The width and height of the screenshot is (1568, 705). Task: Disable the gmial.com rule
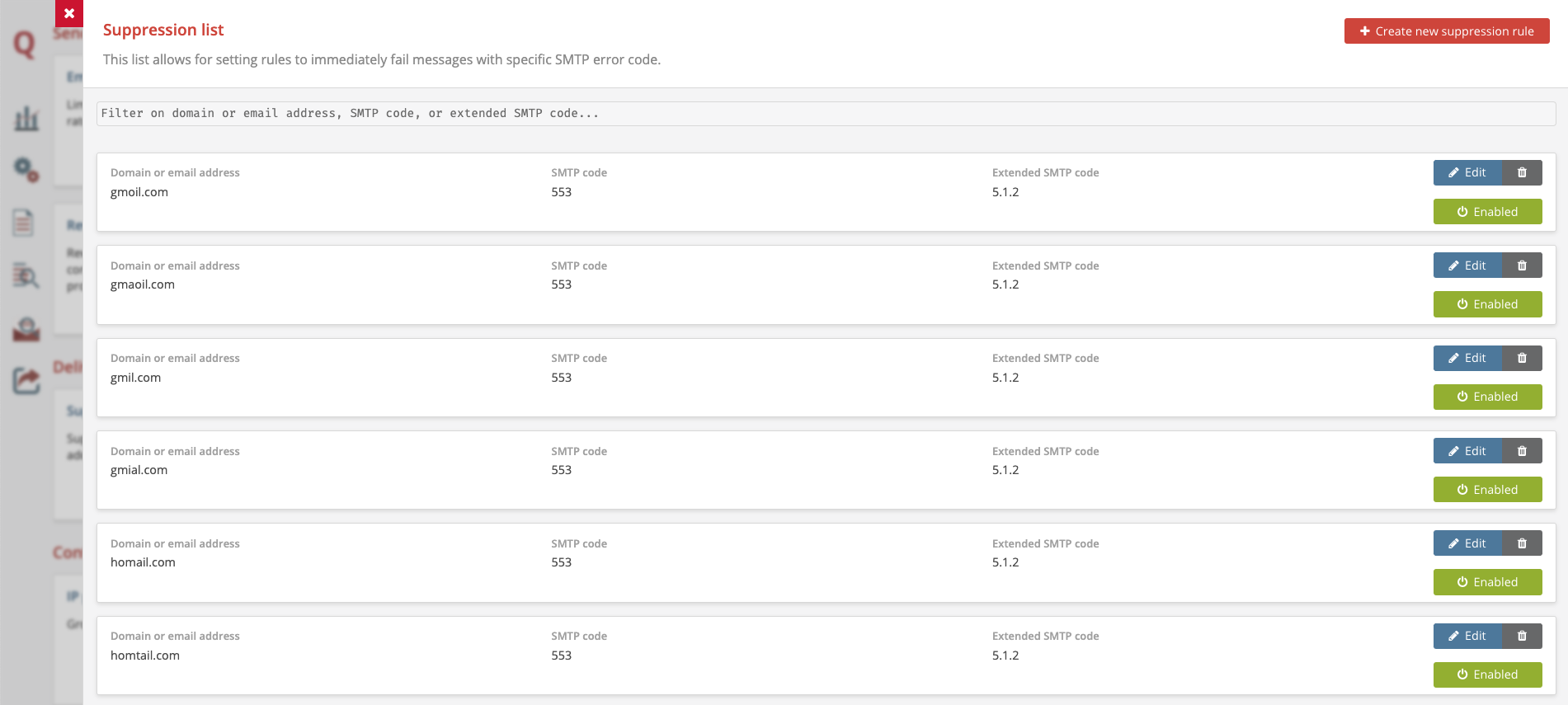coord(1487,490)
